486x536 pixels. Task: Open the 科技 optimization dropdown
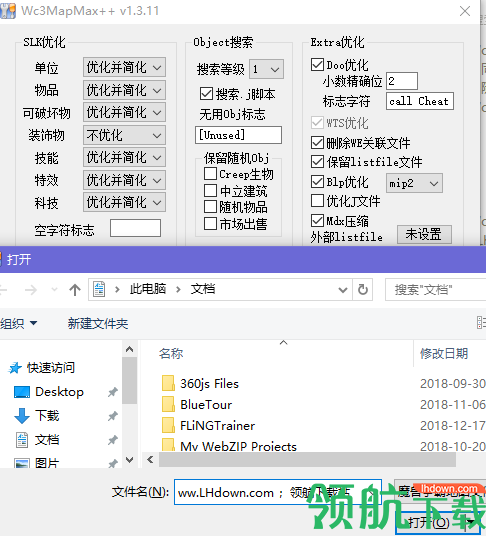click(x=124, y=202)
